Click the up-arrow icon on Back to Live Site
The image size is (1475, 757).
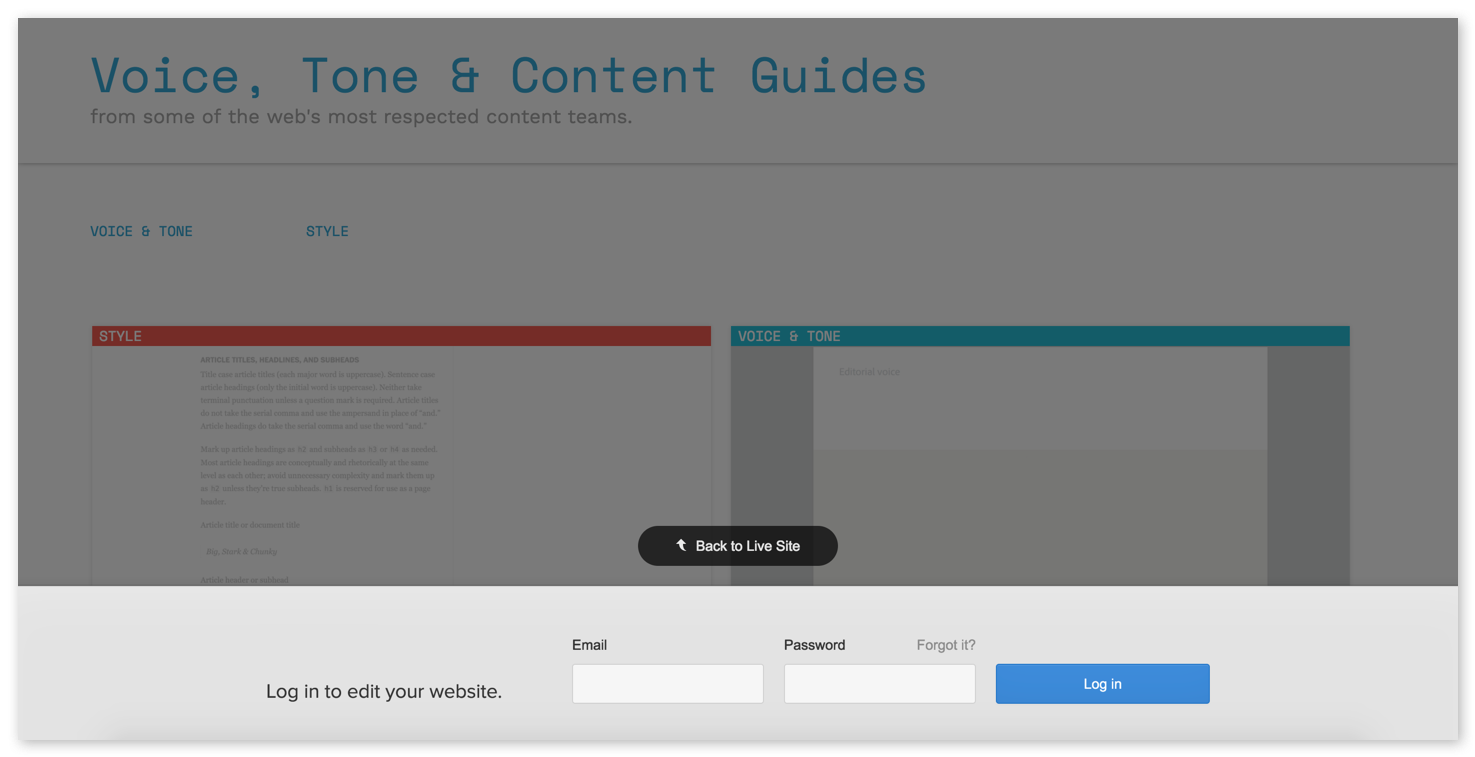pyautogui.click(x=682, y=545)
